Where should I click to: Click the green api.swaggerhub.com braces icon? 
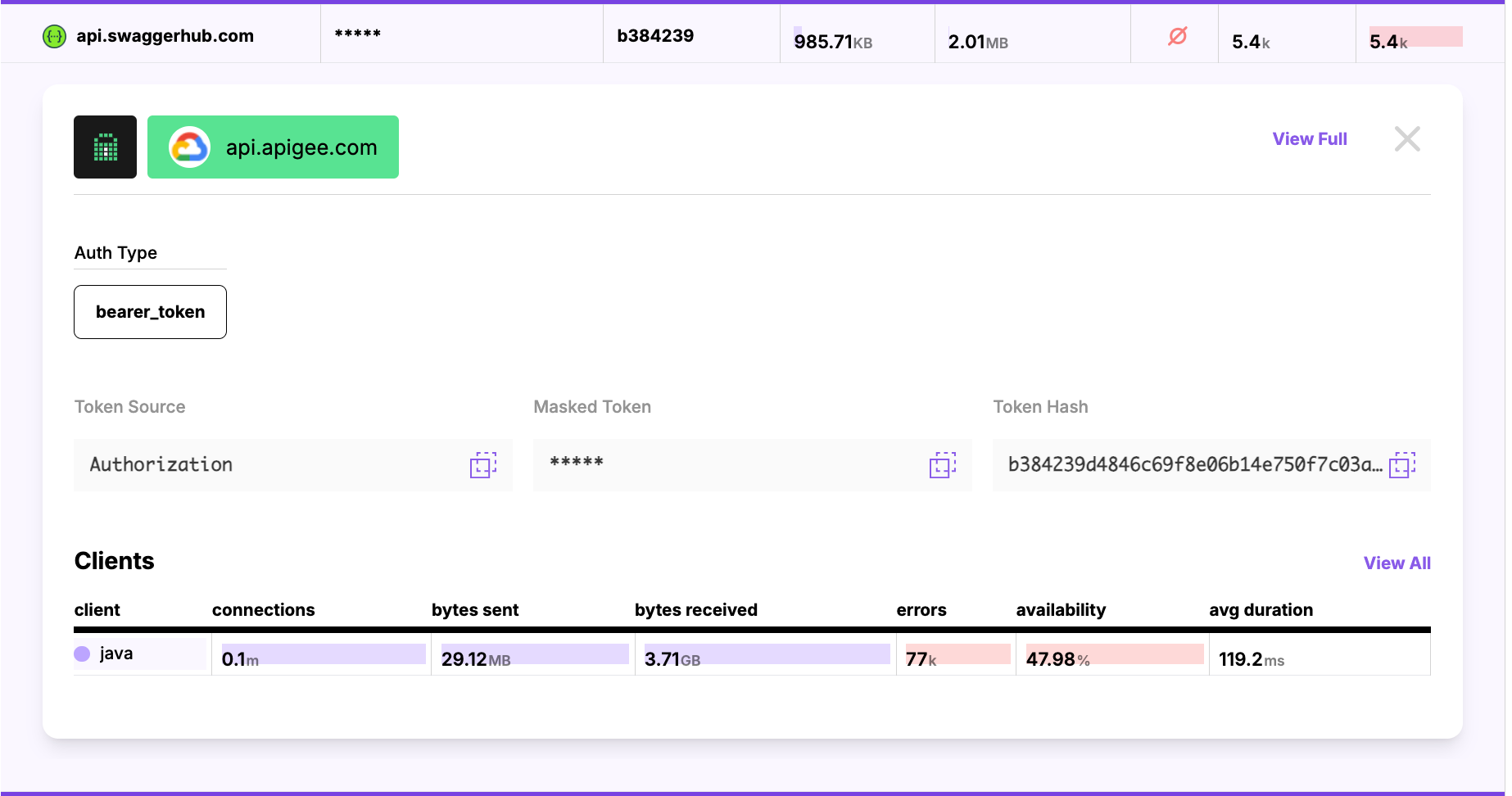(54, 35)
